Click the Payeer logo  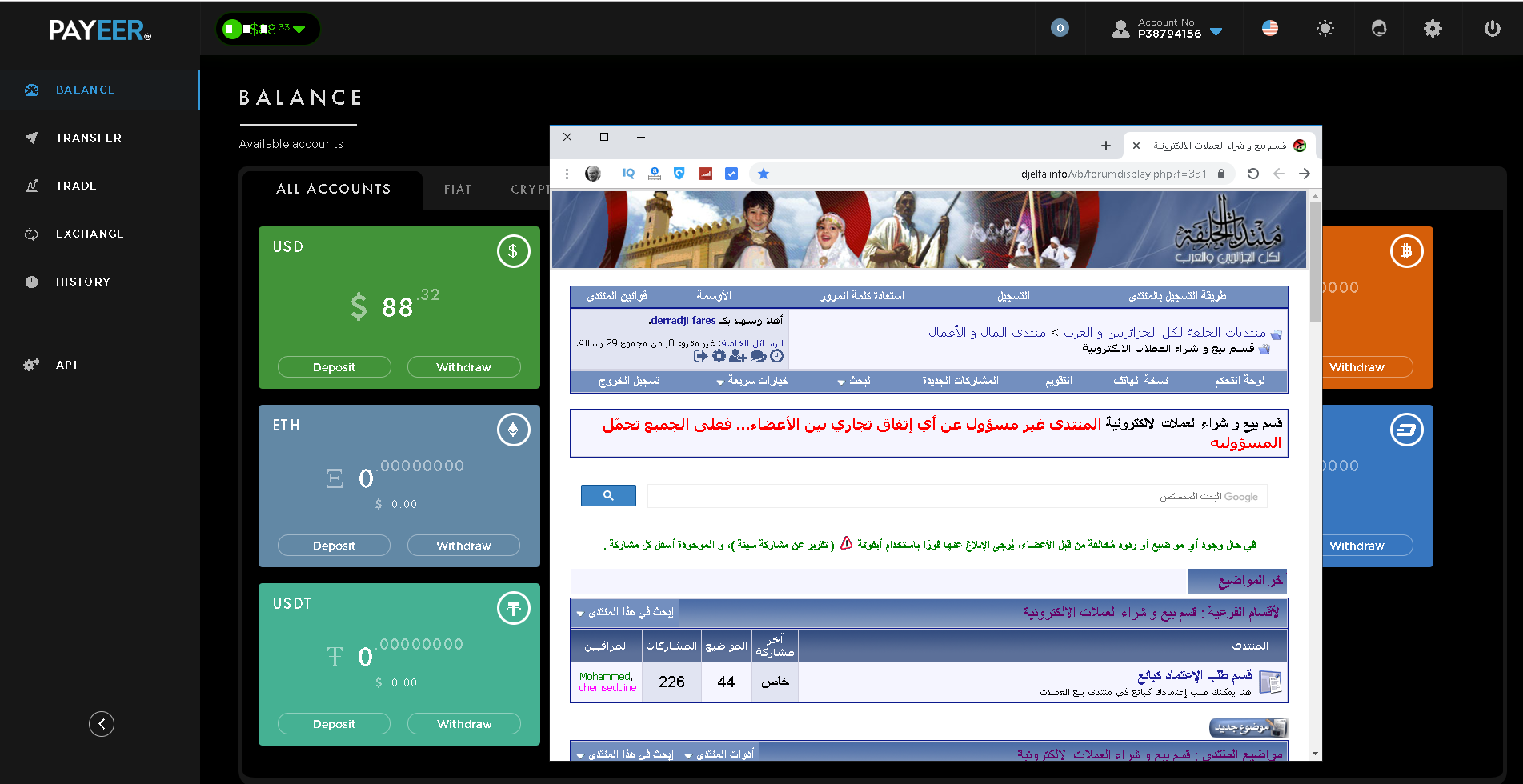[100, 30]
